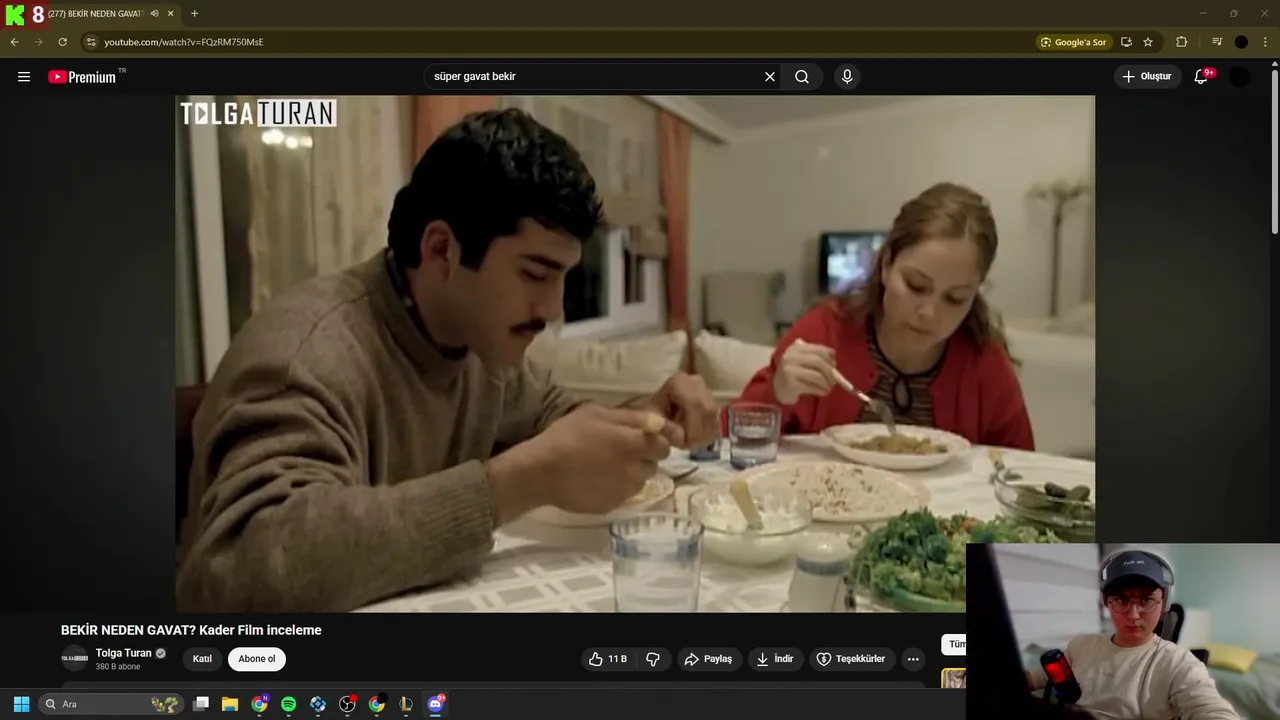Go to YouTube Premium home logo
This screenshot has width=1280, height=720.
point(82,77)
